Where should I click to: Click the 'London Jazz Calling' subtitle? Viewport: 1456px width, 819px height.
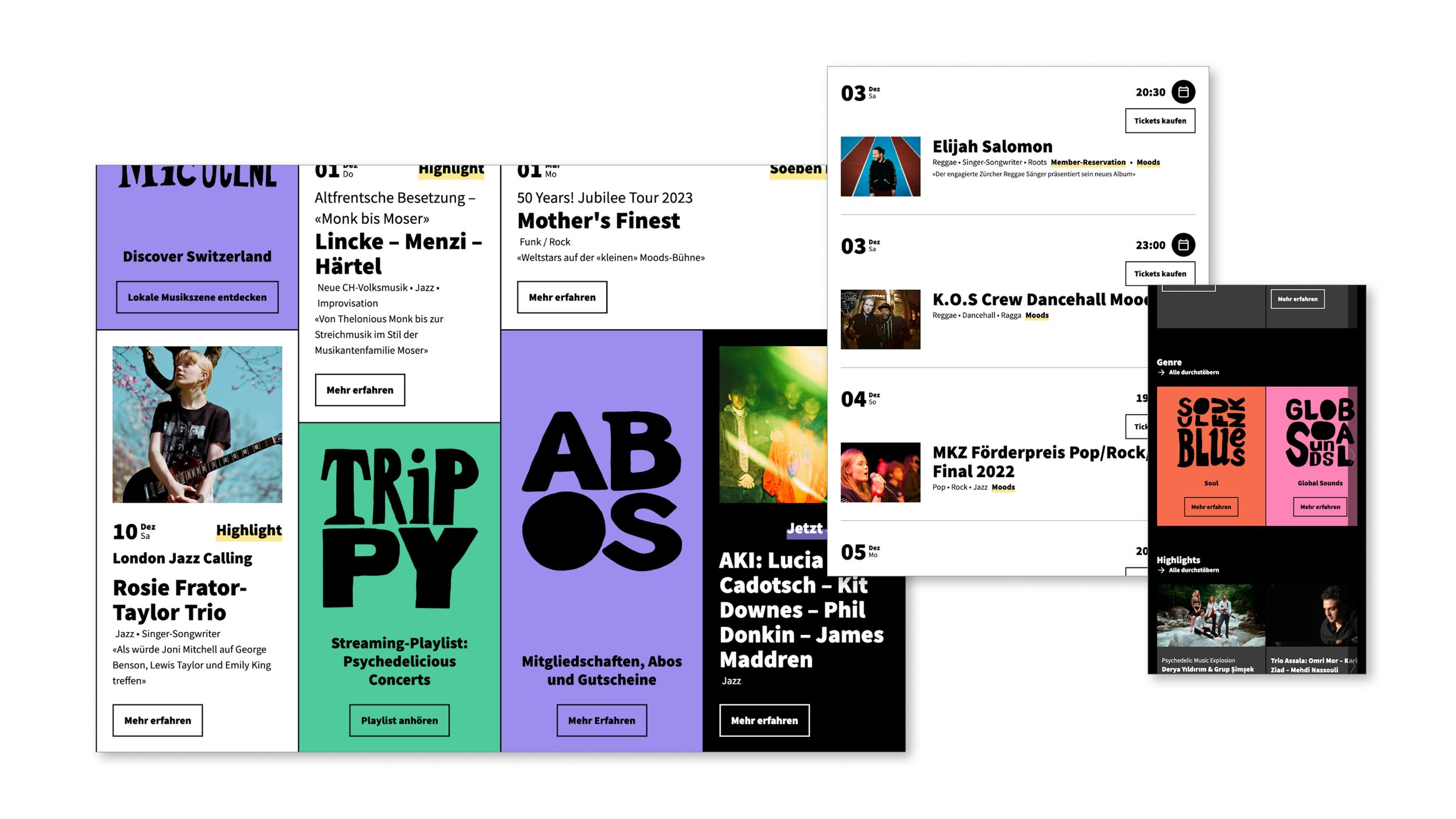182,558
